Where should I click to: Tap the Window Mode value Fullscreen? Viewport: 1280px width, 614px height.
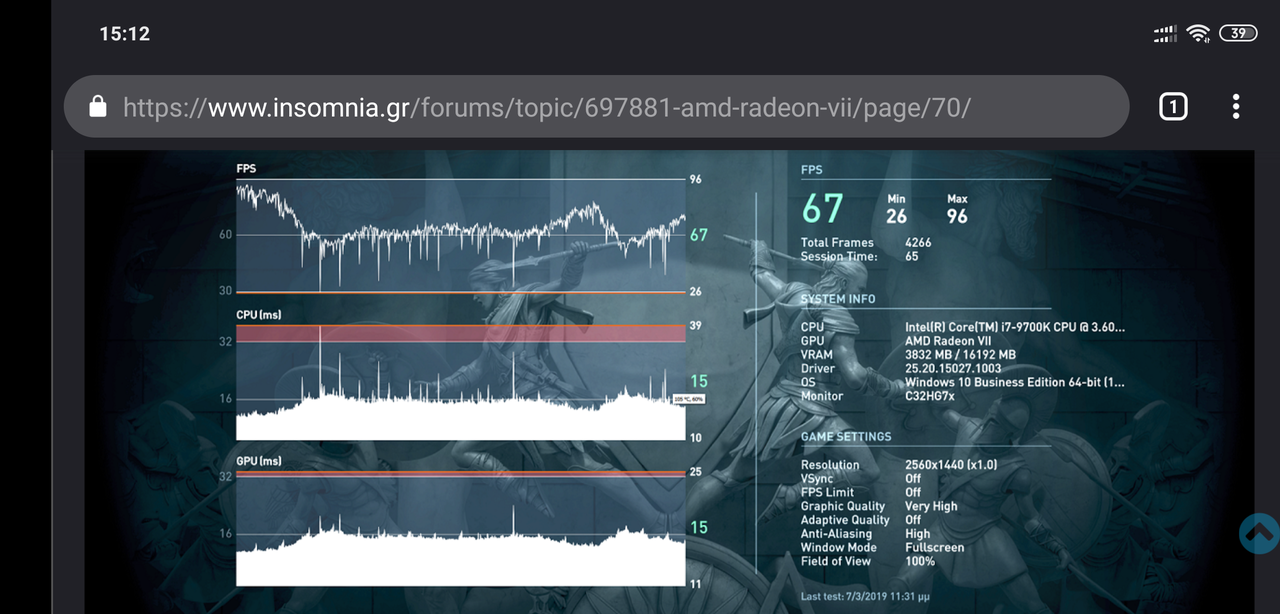click(x=935, y=547)
